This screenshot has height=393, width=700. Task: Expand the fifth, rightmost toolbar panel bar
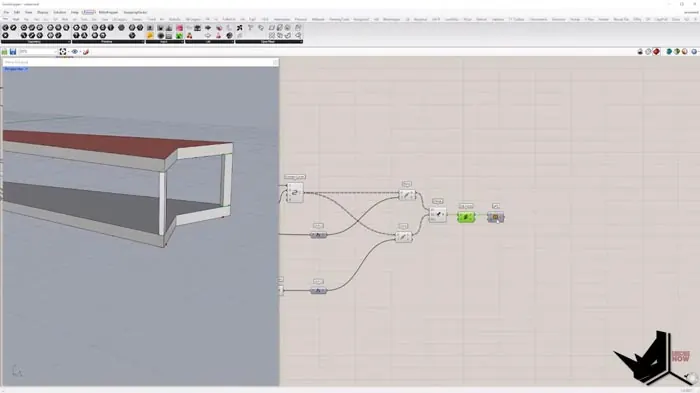point(269,42)
